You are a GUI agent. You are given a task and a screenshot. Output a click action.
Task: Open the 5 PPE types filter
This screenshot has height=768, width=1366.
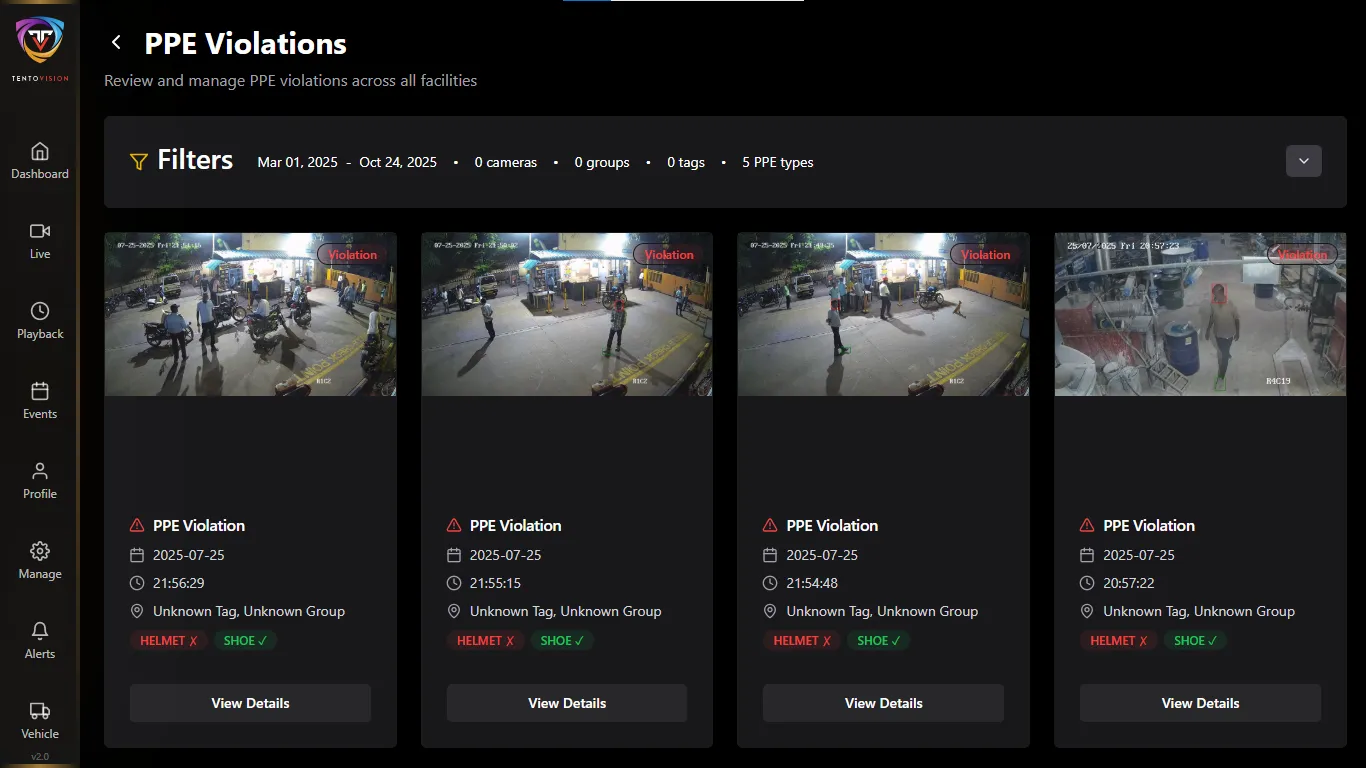(778, 162)
